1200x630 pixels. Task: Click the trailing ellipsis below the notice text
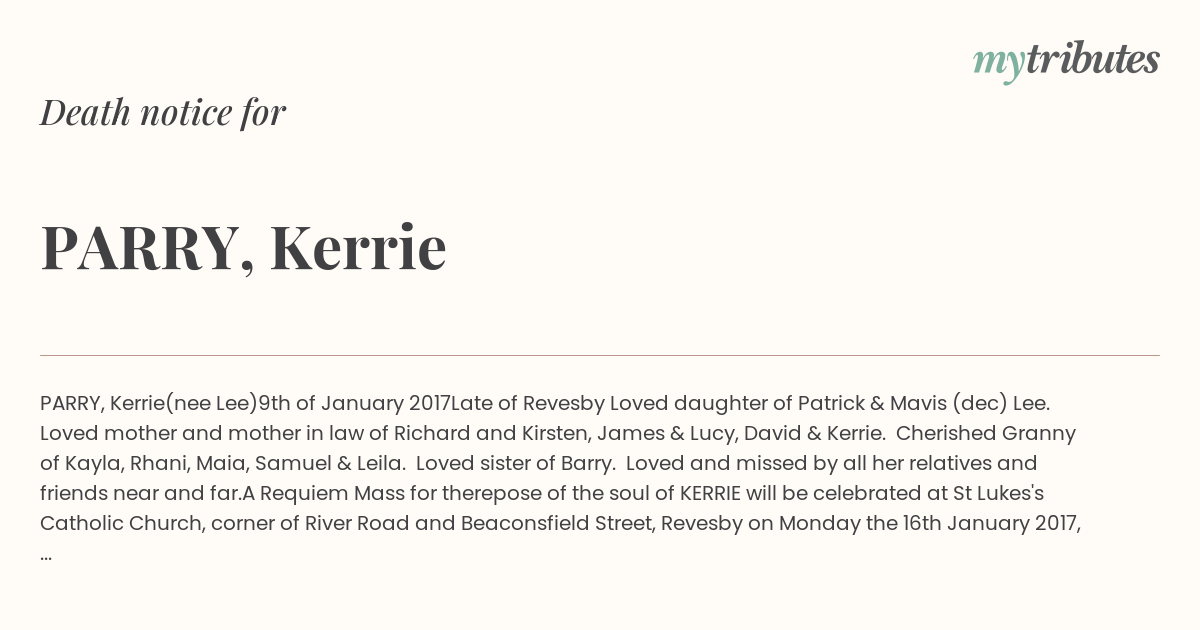coord(46,556)
